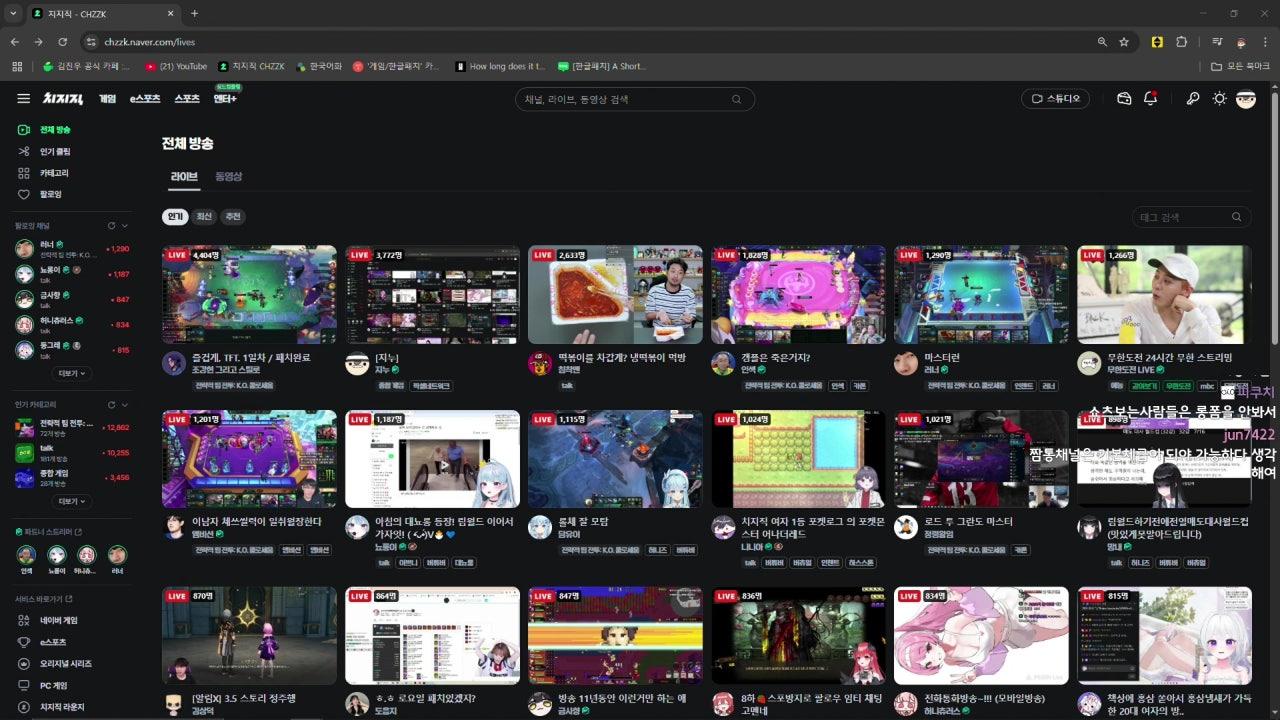Click the browser address bar
The height and width of the screenshot is (720, 1280).
point(590,42)
